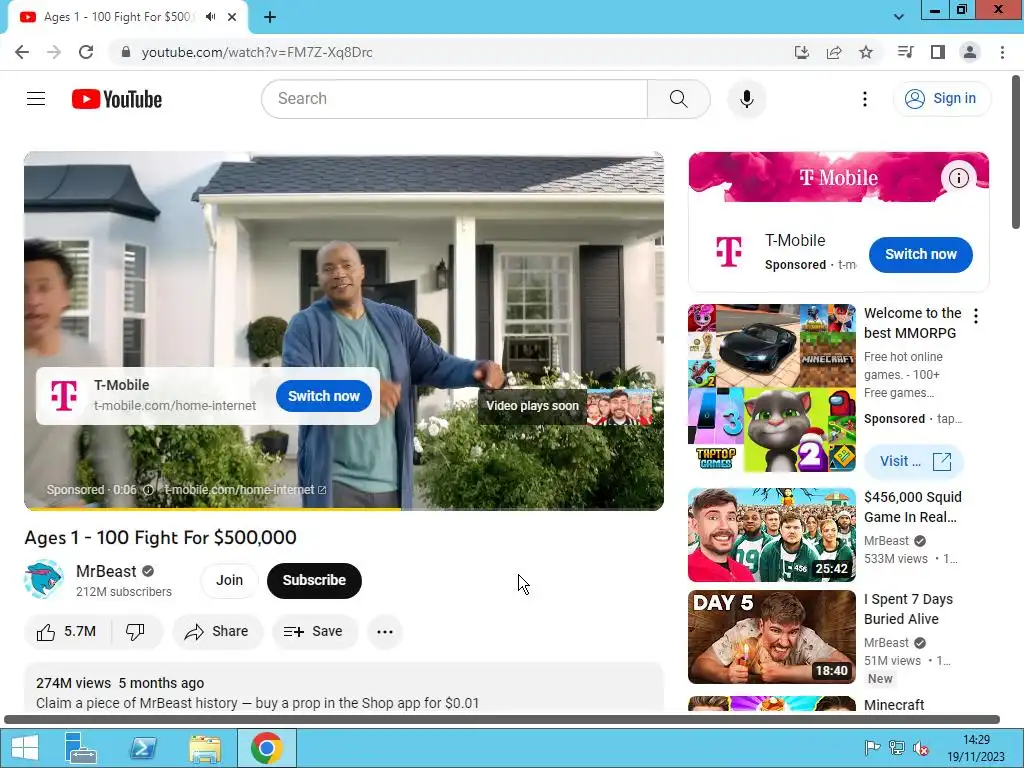Click the address bar URL

tap(257, 52)
